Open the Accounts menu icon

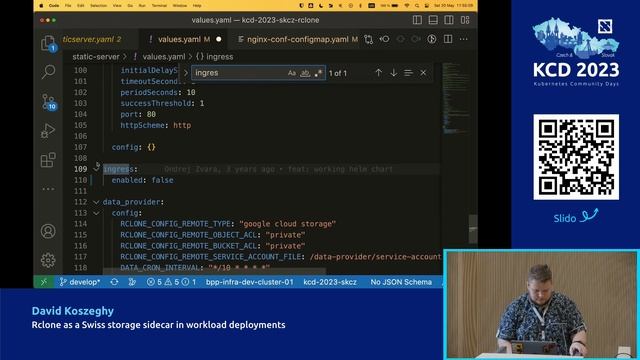pyautogui.click(x=48, y=231)
